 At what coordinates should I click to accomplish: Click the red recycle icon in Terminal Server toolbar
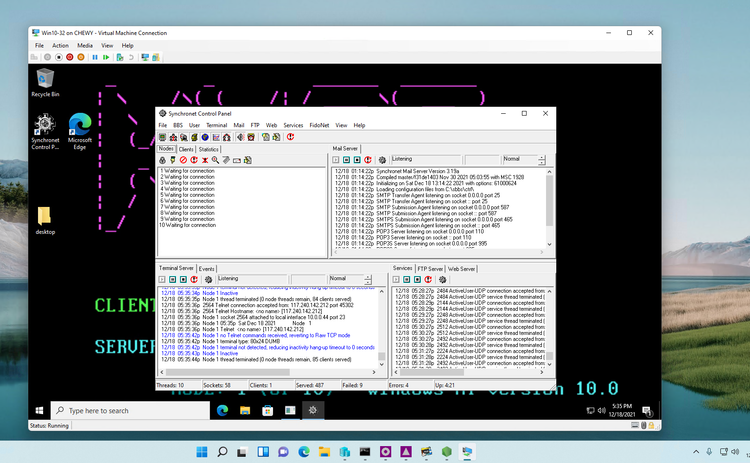194,279
